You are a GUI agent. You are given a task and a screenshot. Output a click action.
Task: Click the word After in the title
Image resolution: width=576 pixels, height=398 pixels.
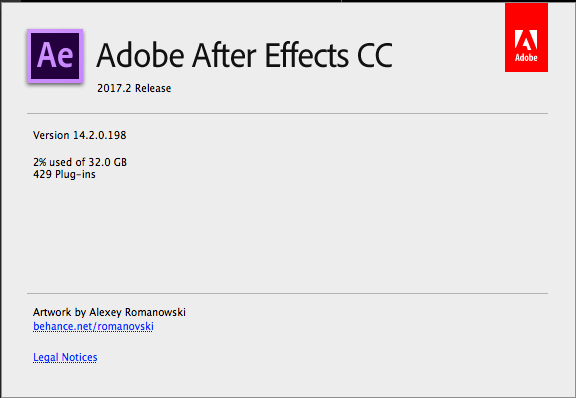[224, 55]
